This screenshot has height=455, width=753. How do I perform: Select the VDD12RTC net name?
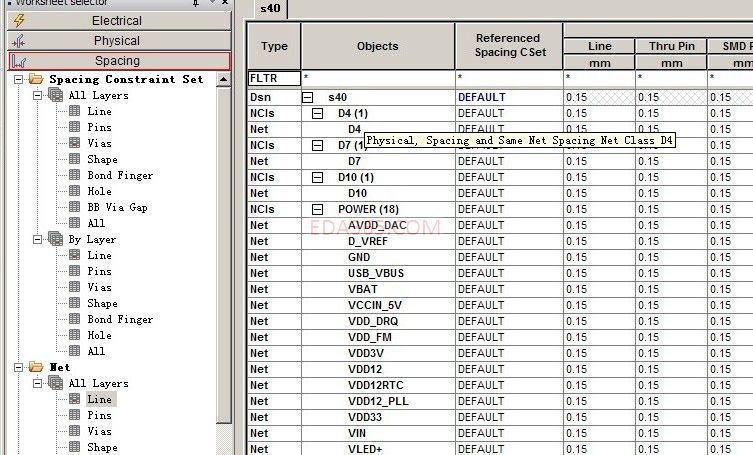pos(376,385)
